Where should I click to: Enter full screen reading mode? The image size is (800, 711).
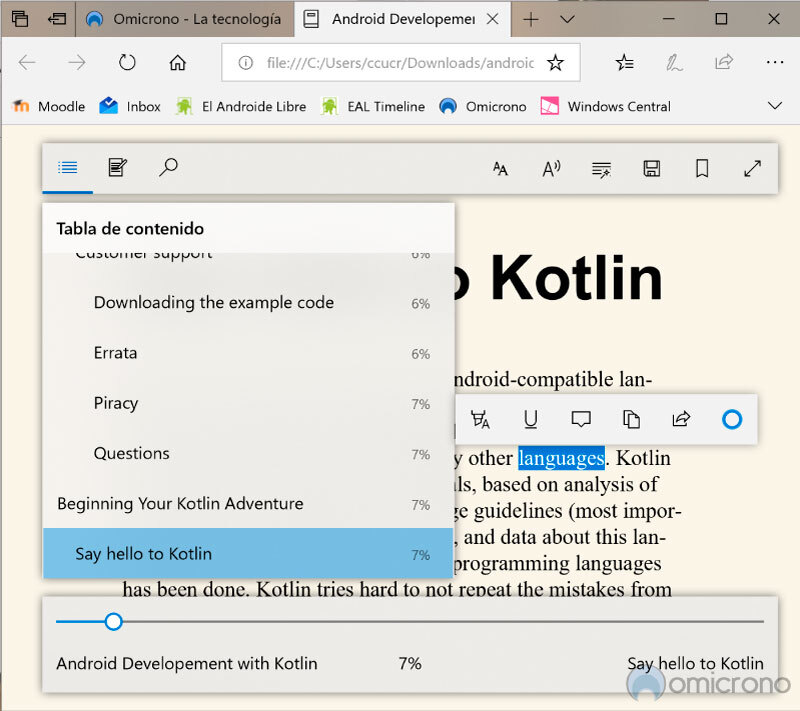point(753,168)
